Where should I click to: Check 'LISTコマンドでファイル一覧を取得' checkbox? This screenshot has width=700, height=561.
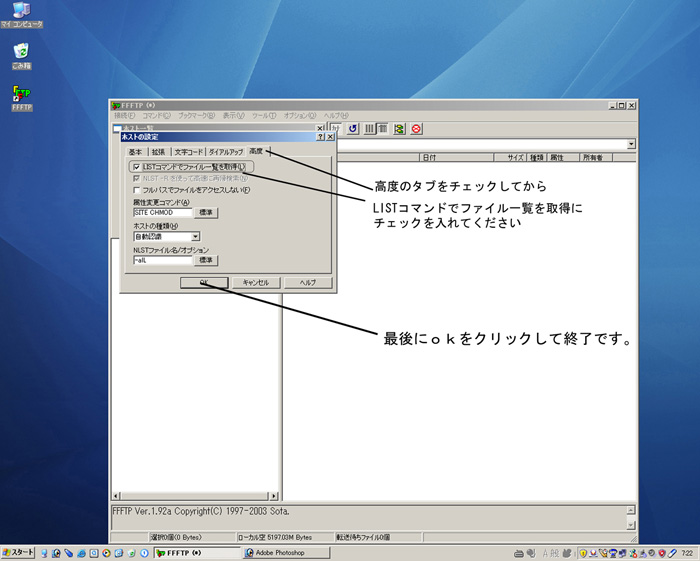tap(137, 167)
